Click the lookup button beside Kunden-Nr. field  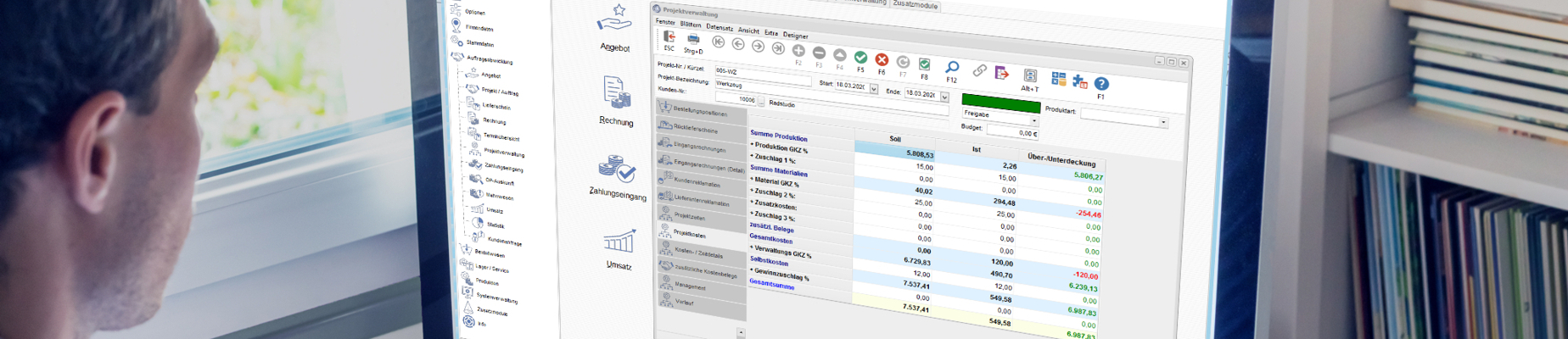[x=761, y=102]
